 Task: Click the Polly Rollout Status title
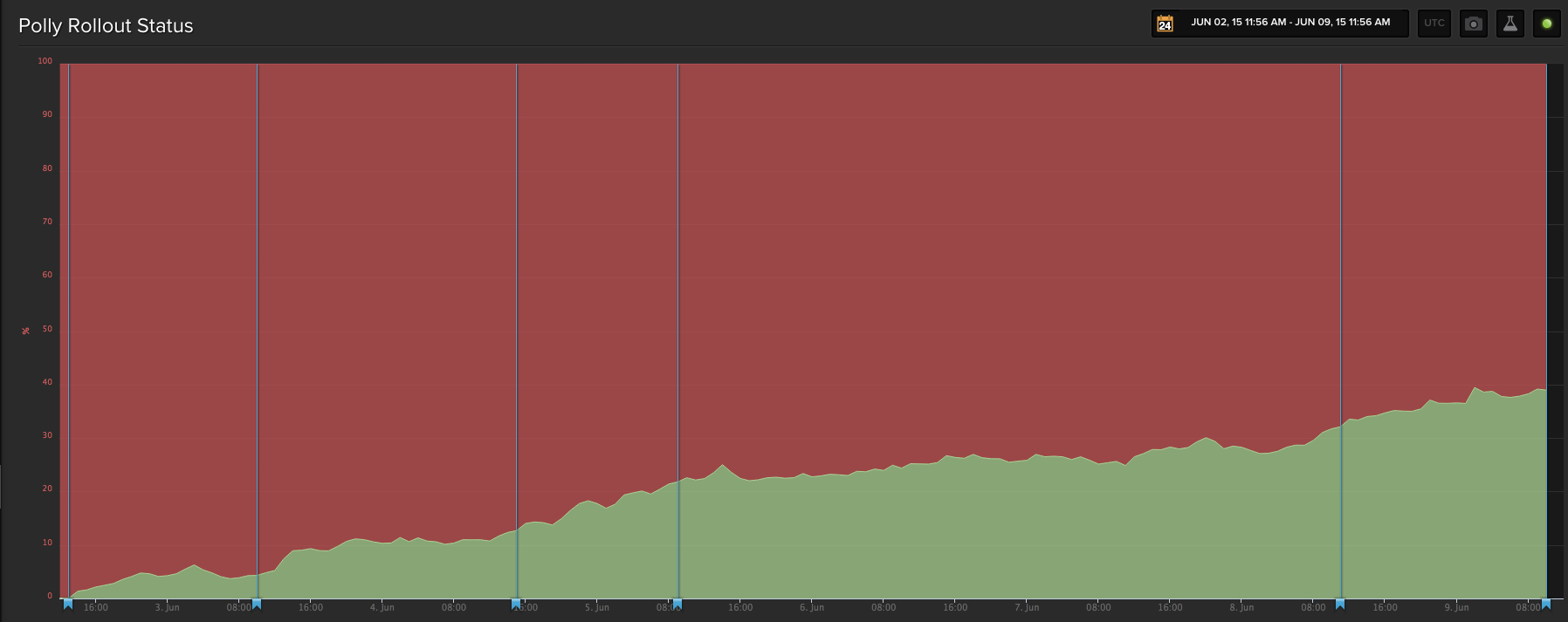[106, 26]
